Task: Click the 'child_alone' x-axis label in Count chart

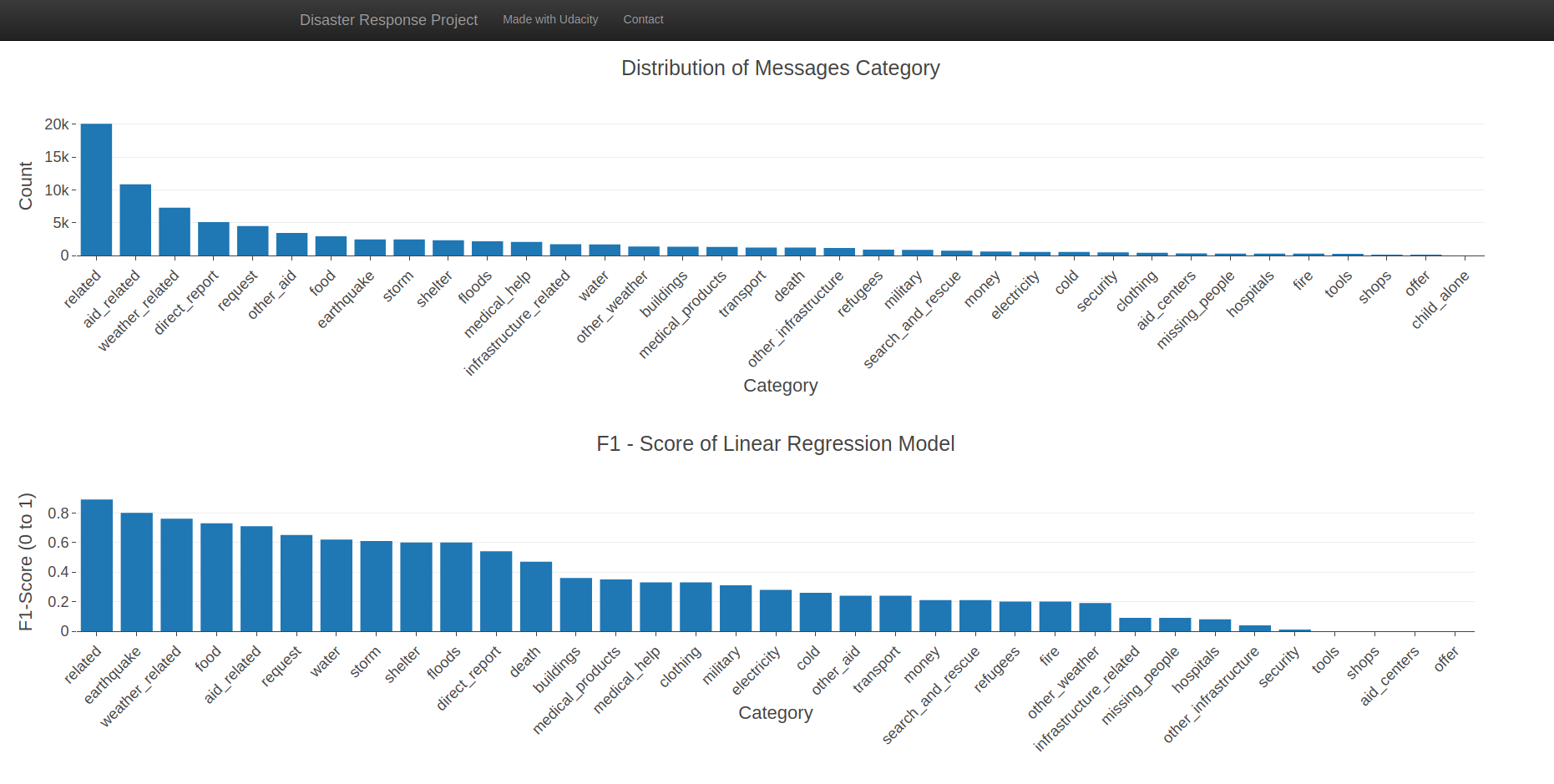Action: point(1440,301)
